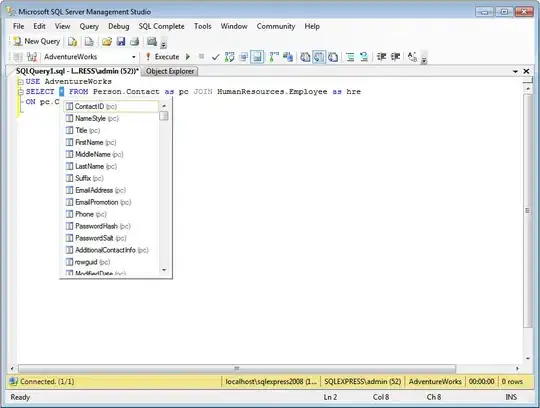This screenshot has width=540, height=408.
Task: Click the Save file disk icon
Action: pyautogui.click(x=121, y=42)
